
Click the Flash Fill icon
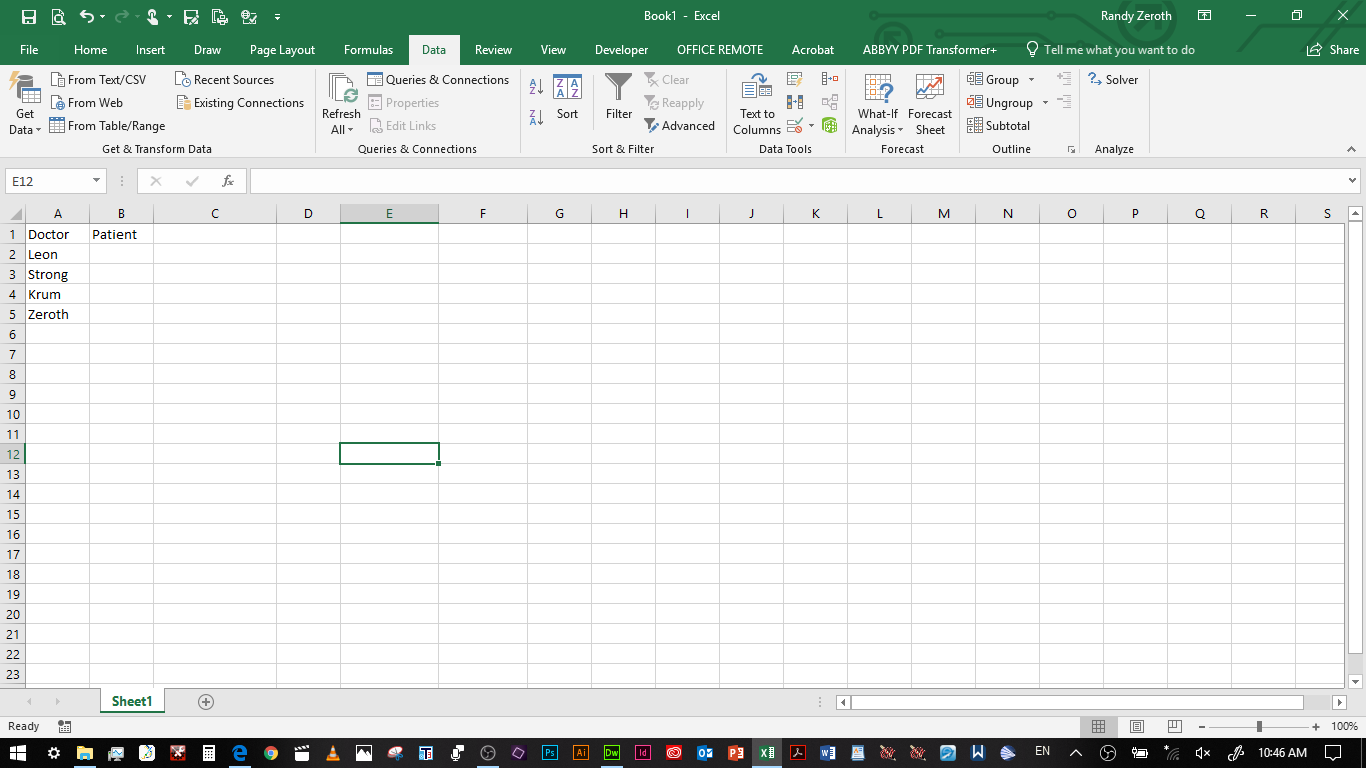pyautogui.click(x=795, y=79)
